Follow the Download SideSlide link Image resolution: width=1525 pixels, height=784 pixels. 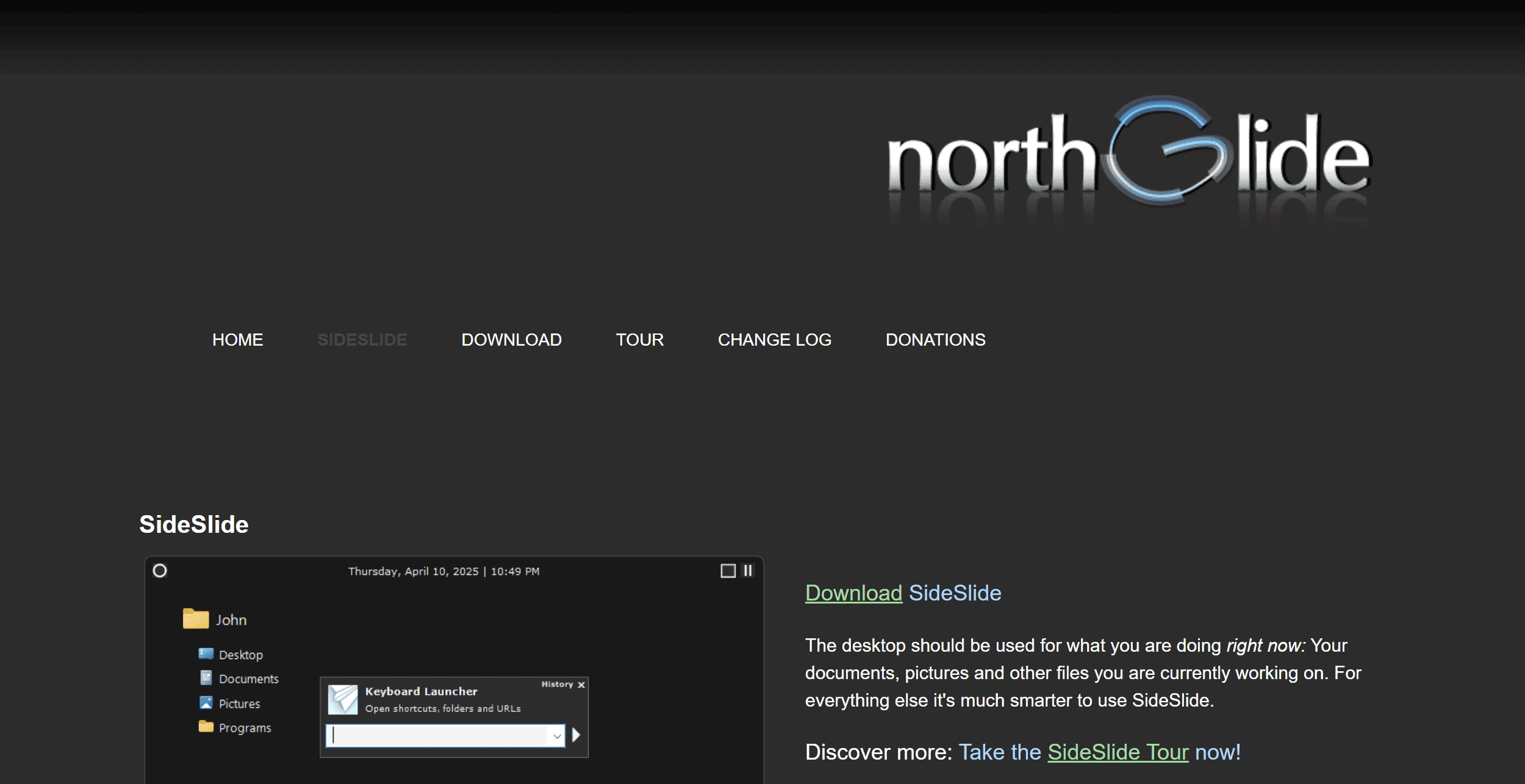pyautogui.click(x=853, y=593)
